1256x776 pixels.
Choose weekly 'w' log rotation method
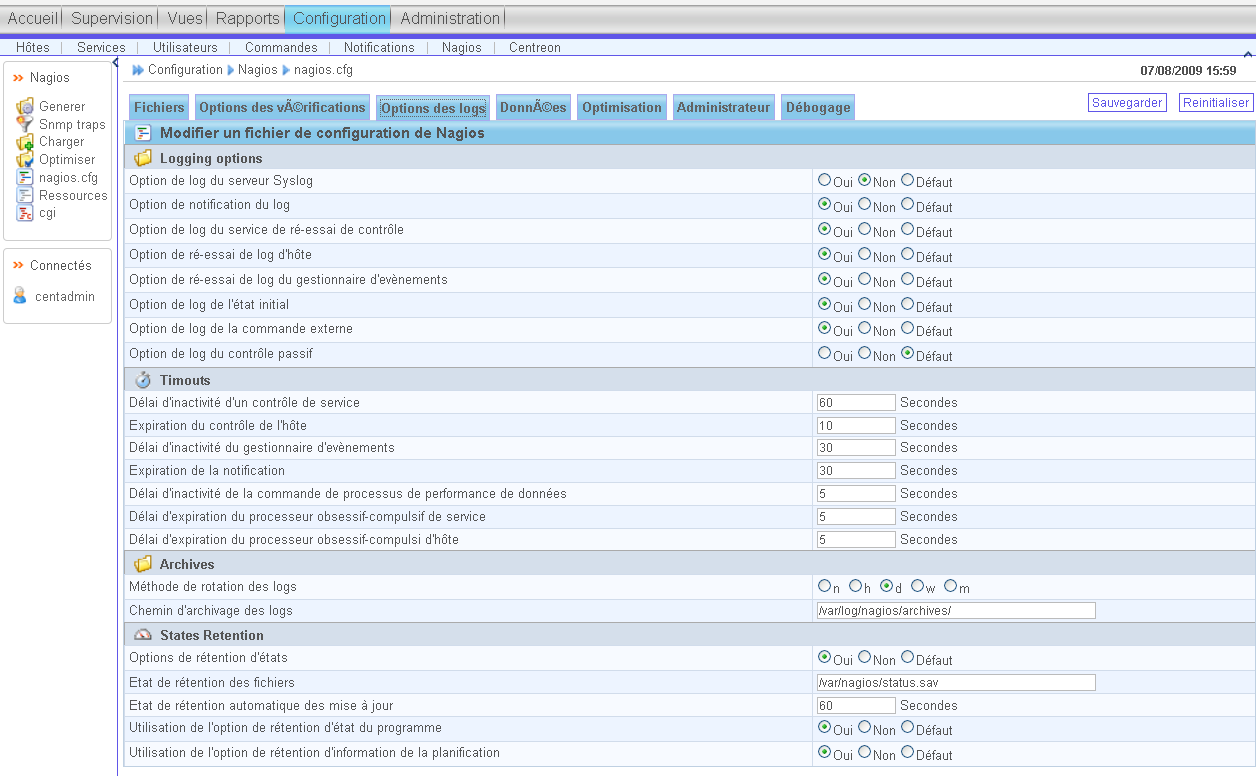tap(917, 586)
